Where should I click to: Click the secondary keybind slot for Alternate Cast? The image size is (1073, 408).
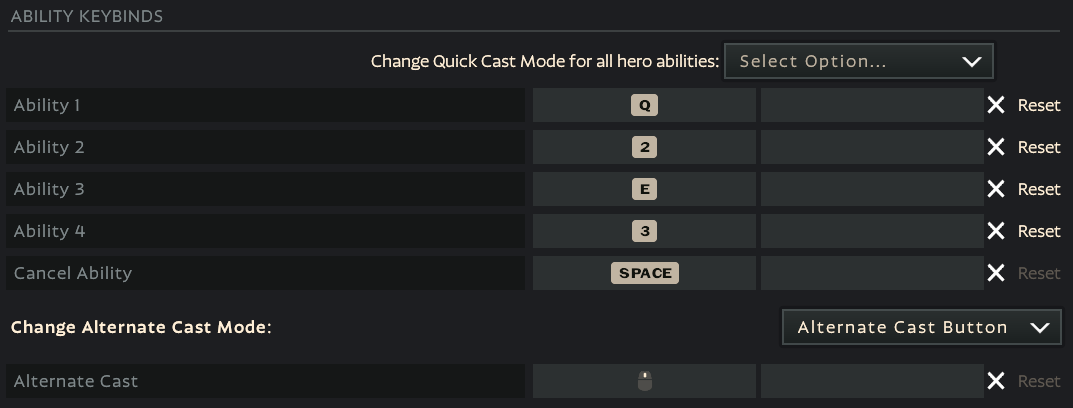click(x=872, y=381)
